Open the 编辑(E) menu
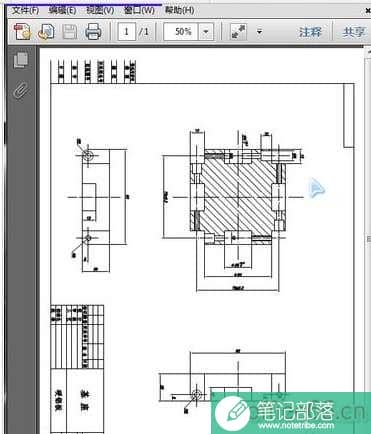Screen dimensions: 371x434 click(62, 10)
